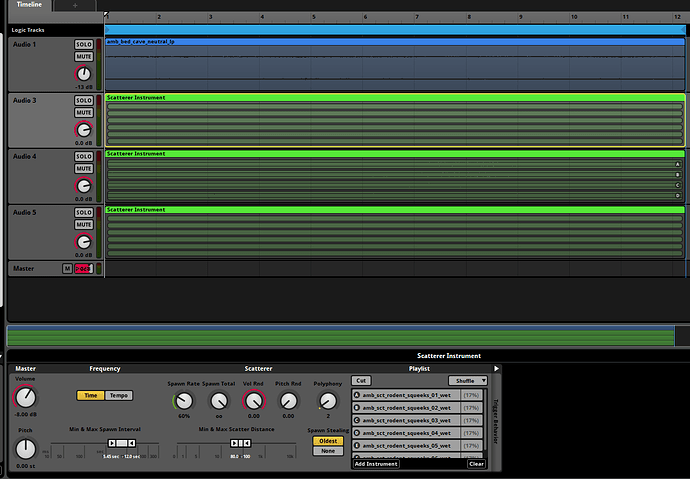Solo the Audio 4 track
This screenshot has width=690, height=479.
84,157
